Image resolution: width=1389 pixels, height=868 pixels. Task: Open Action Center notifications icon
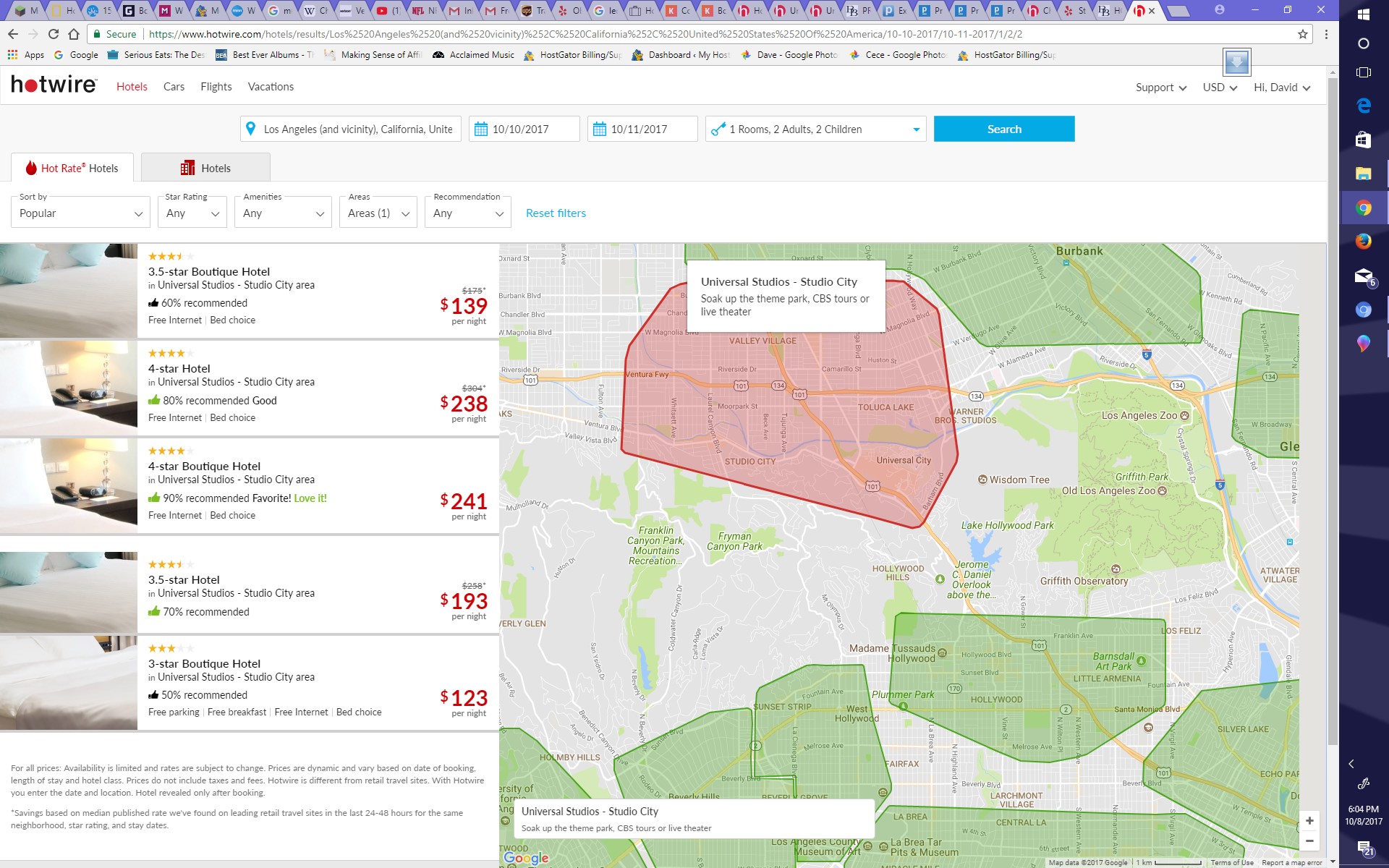[1364, 848]
